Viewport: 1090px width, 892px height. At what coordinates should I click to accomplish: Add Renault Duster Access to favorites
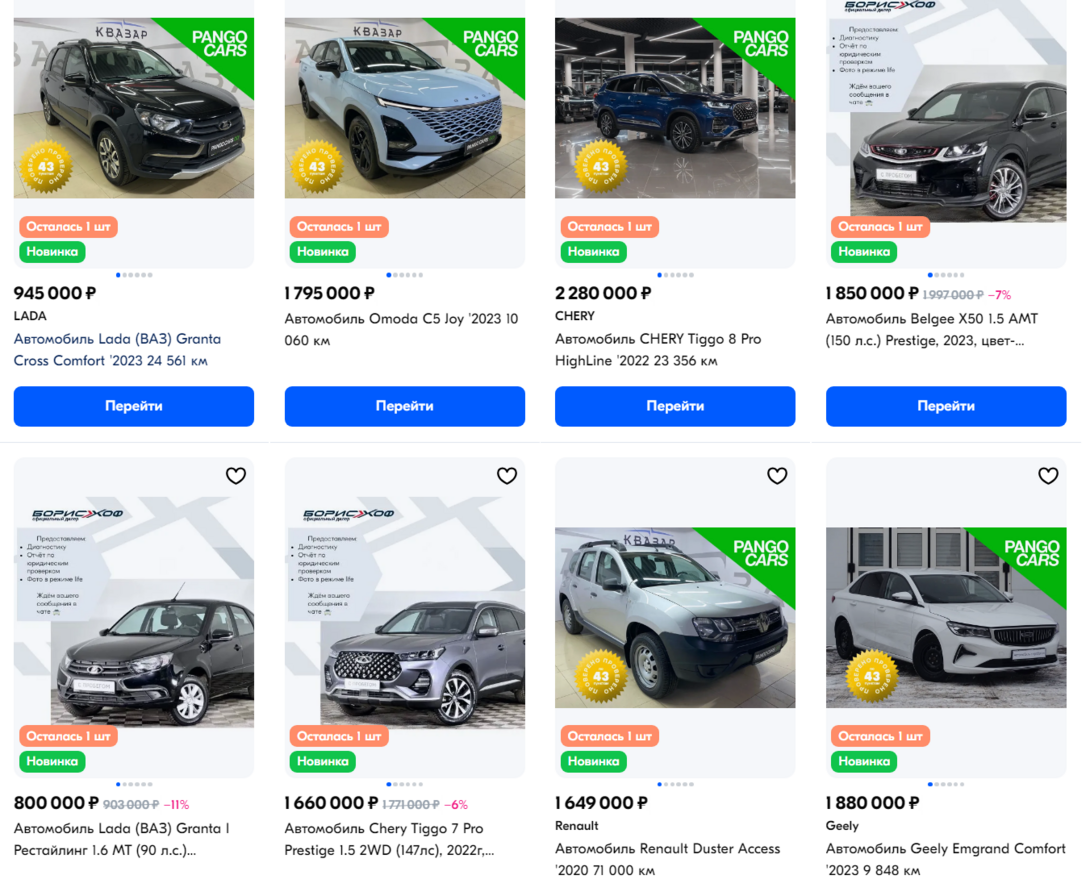click(x=777, y=476)
